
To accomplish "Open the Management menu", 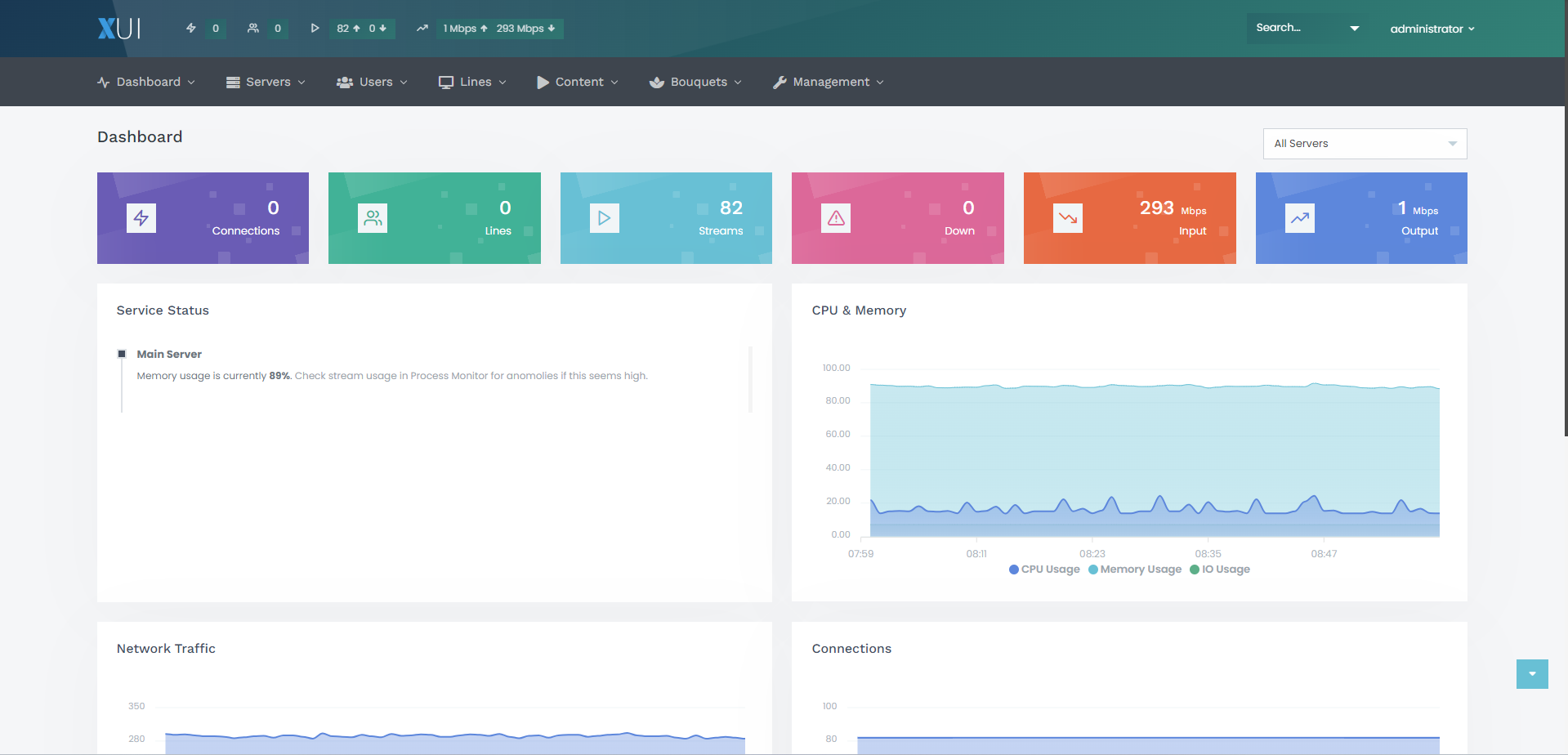I will click(829, 82).
